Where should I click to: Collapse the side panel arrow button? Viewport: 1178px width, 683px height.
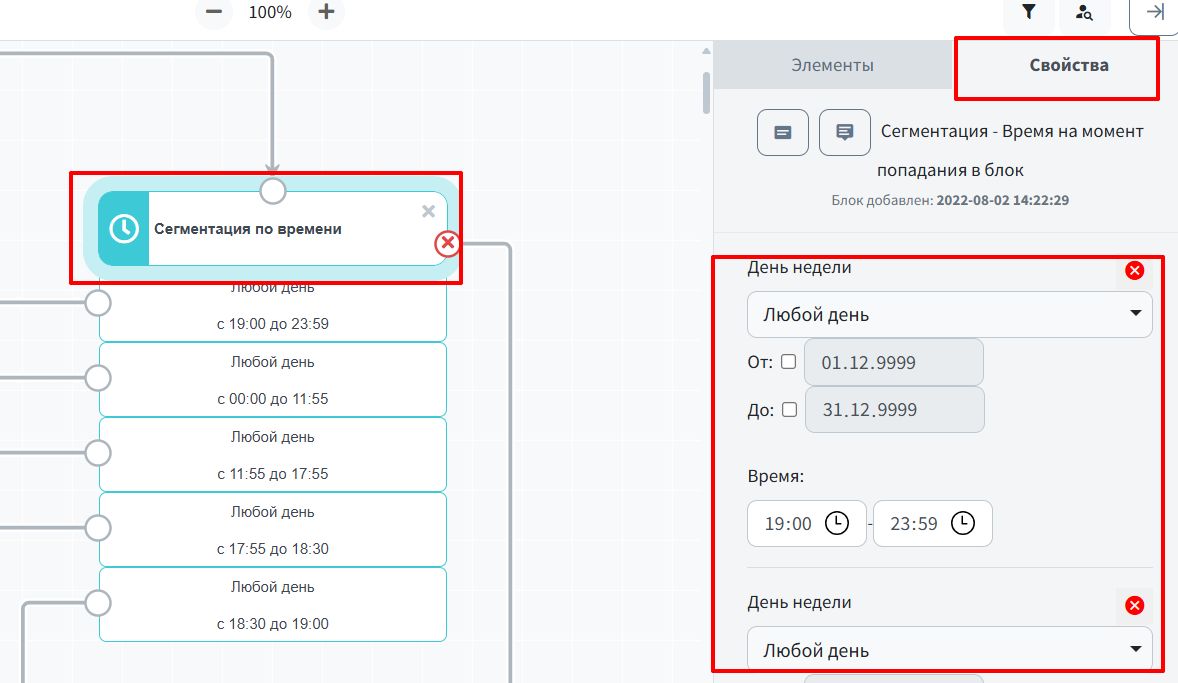tap(1154, 12)
